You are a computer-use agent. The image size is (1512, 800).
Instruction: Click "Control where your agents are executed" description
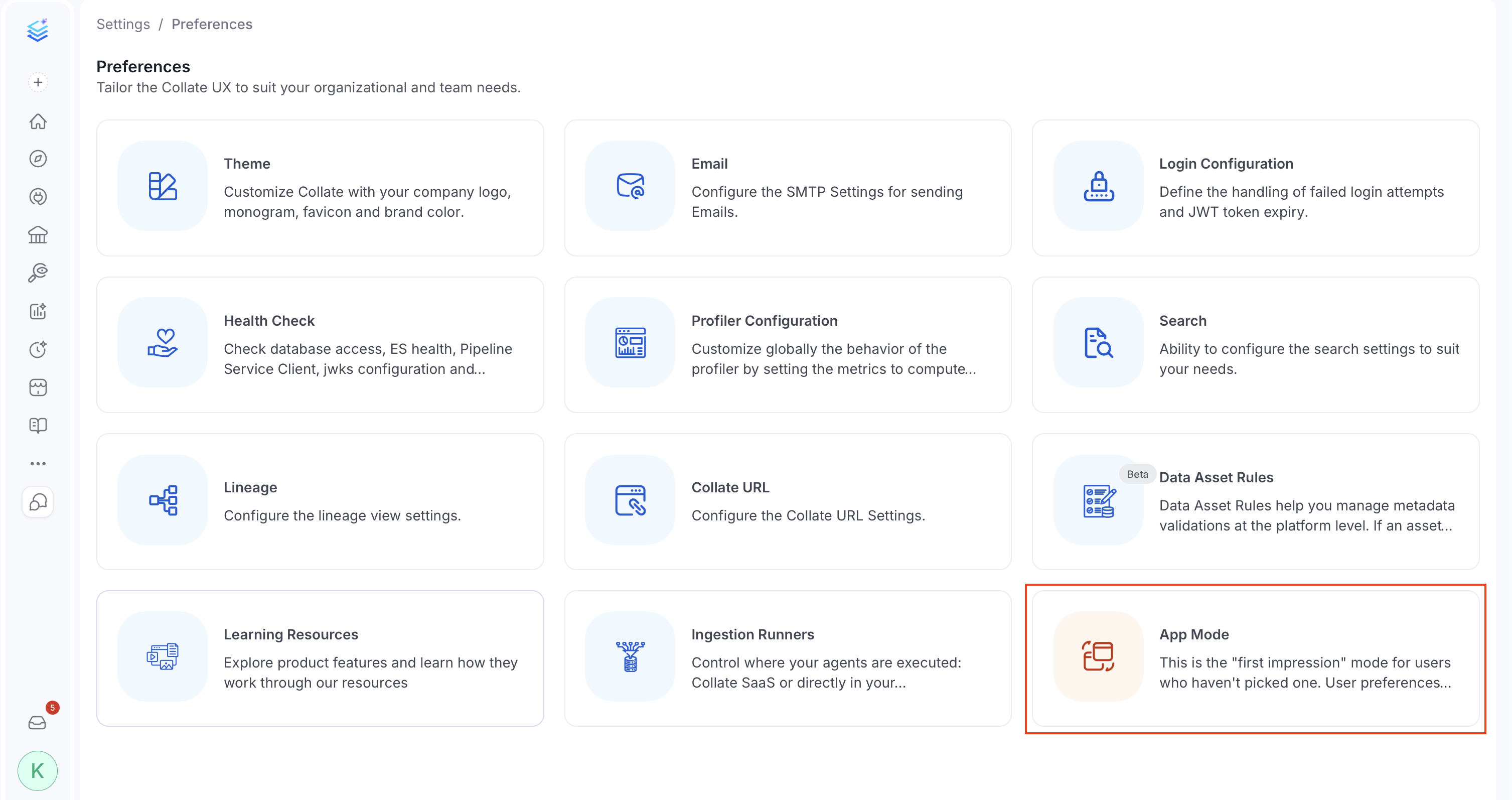click(x=826, y=673)
